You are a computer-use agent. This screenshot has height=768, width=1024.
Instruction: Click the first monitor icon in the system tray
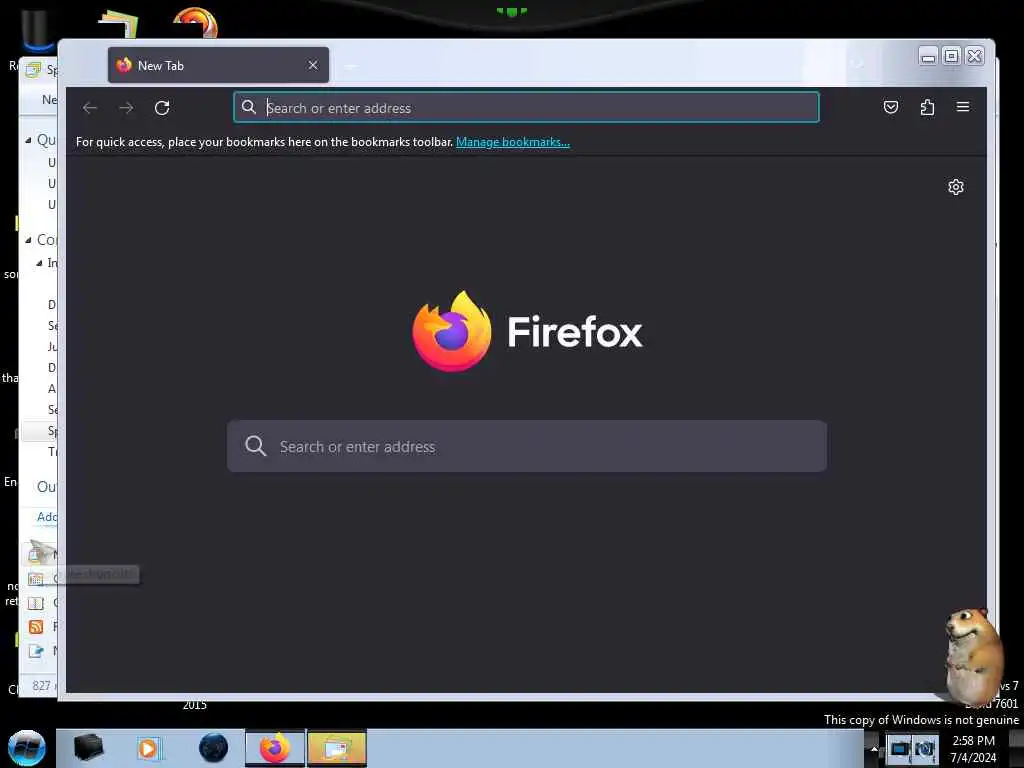click(x=899, y=748)
